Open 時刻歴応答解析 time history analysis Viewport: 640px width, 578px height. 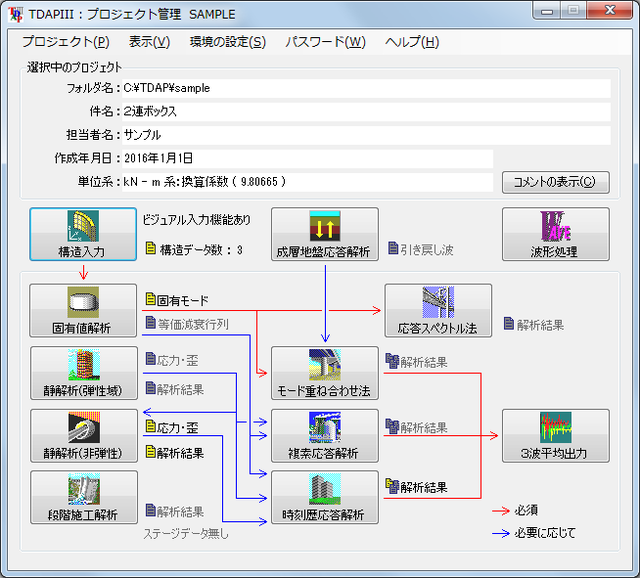(x=325, y=497)
